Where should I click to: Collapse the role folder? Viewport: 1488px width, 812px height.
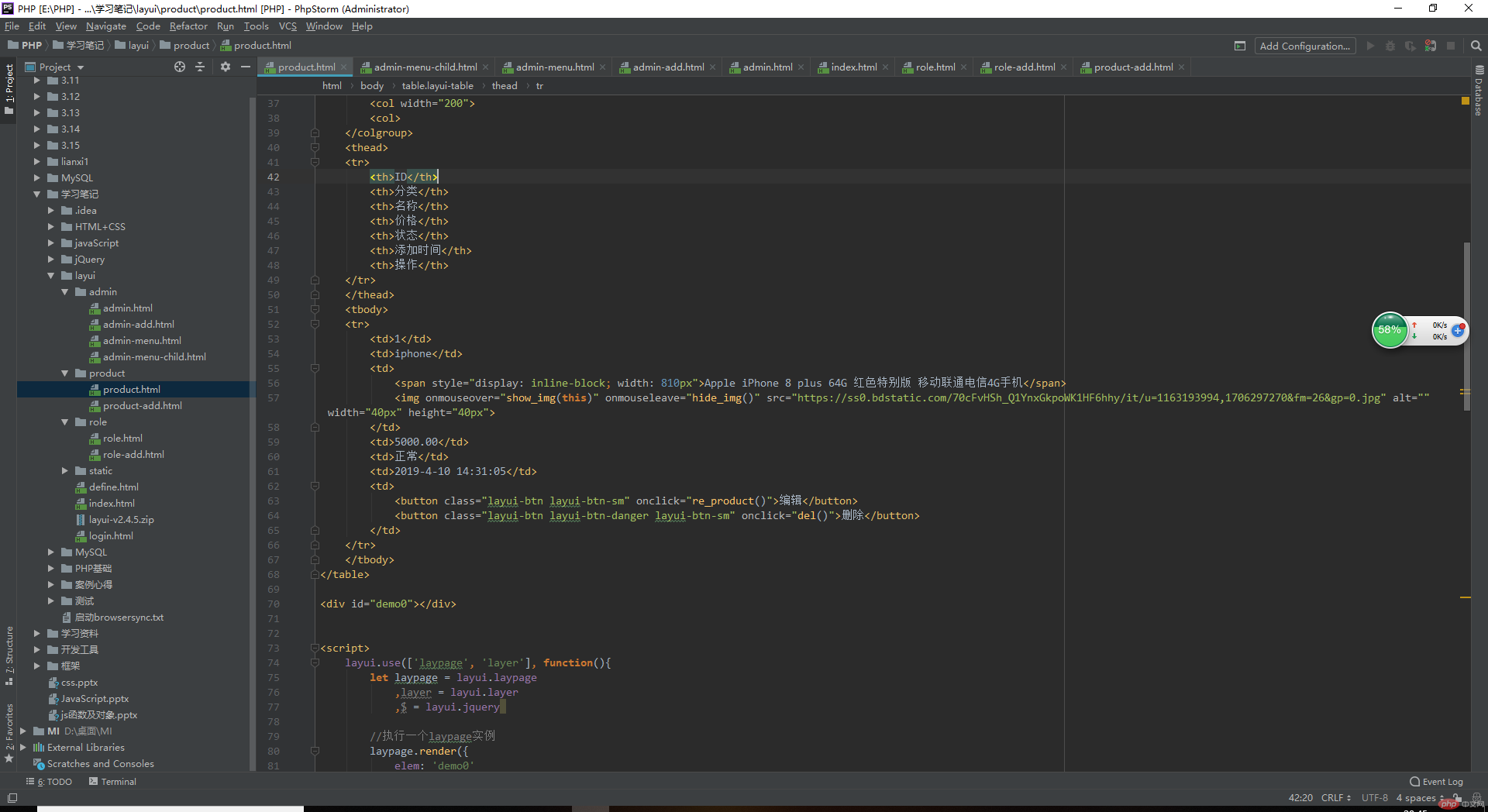[x=64, y=422]
